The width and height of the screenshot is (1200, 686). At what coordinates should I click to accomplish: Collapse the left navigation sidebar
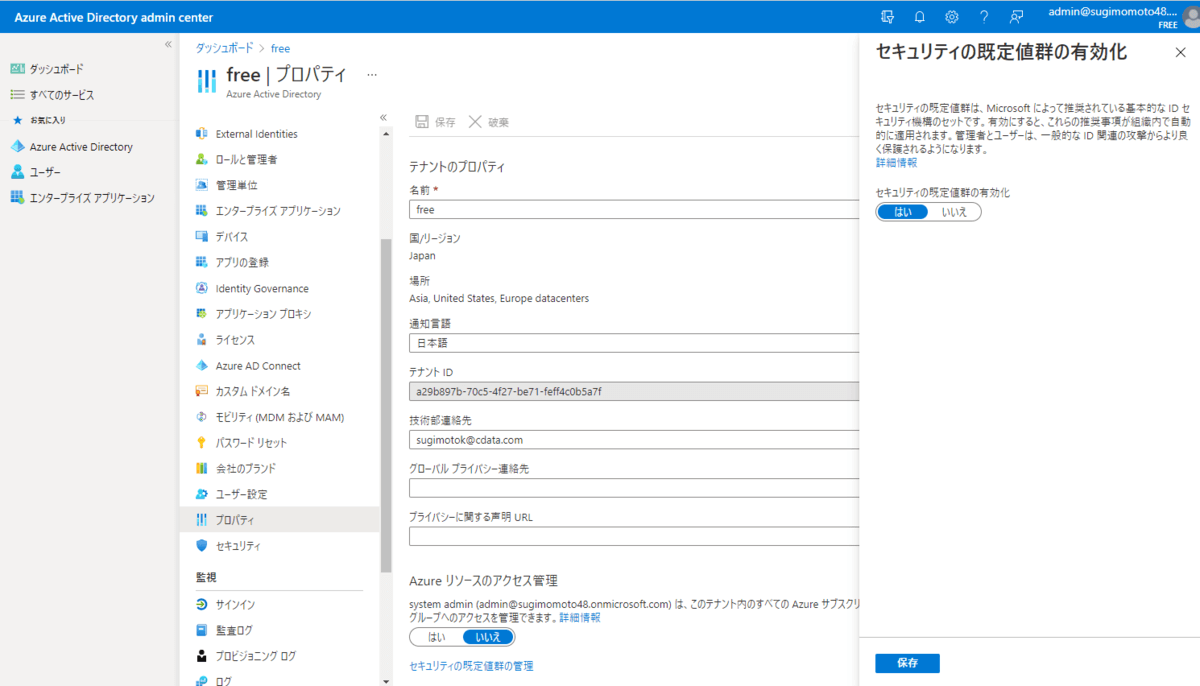point(168,45)
